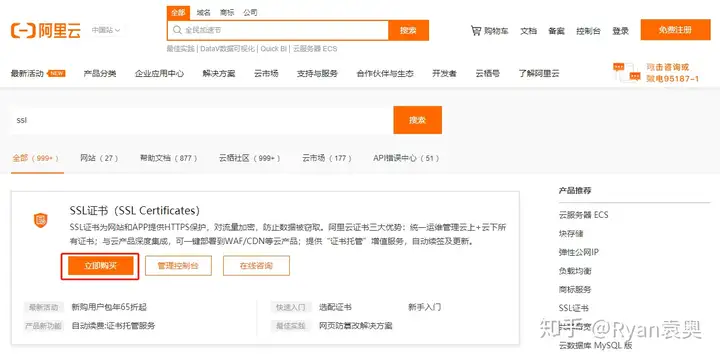Open the 云服务器 ECS recommended product link
720x360 pixels.
(583, 214)
